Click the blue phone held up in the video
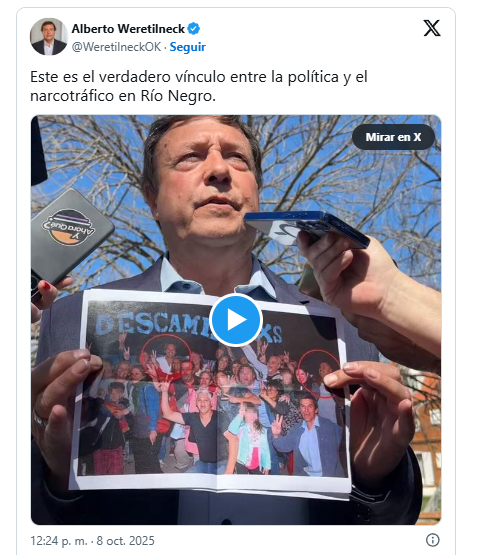Viewport: 499px width, 555px height. (x=307, y=227)
